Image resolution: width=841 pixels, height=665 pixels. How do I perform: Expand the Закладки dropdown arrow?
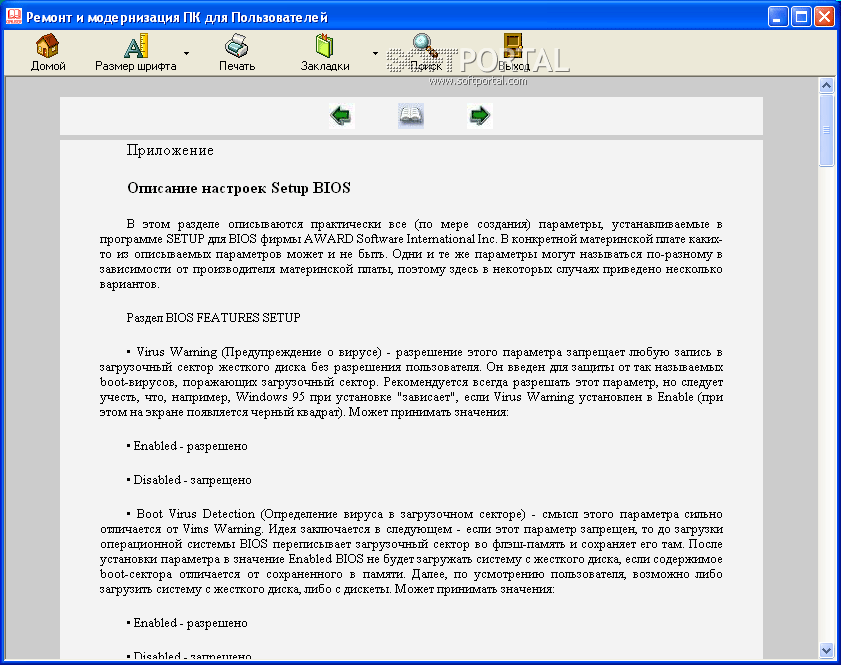pos(375,53)
